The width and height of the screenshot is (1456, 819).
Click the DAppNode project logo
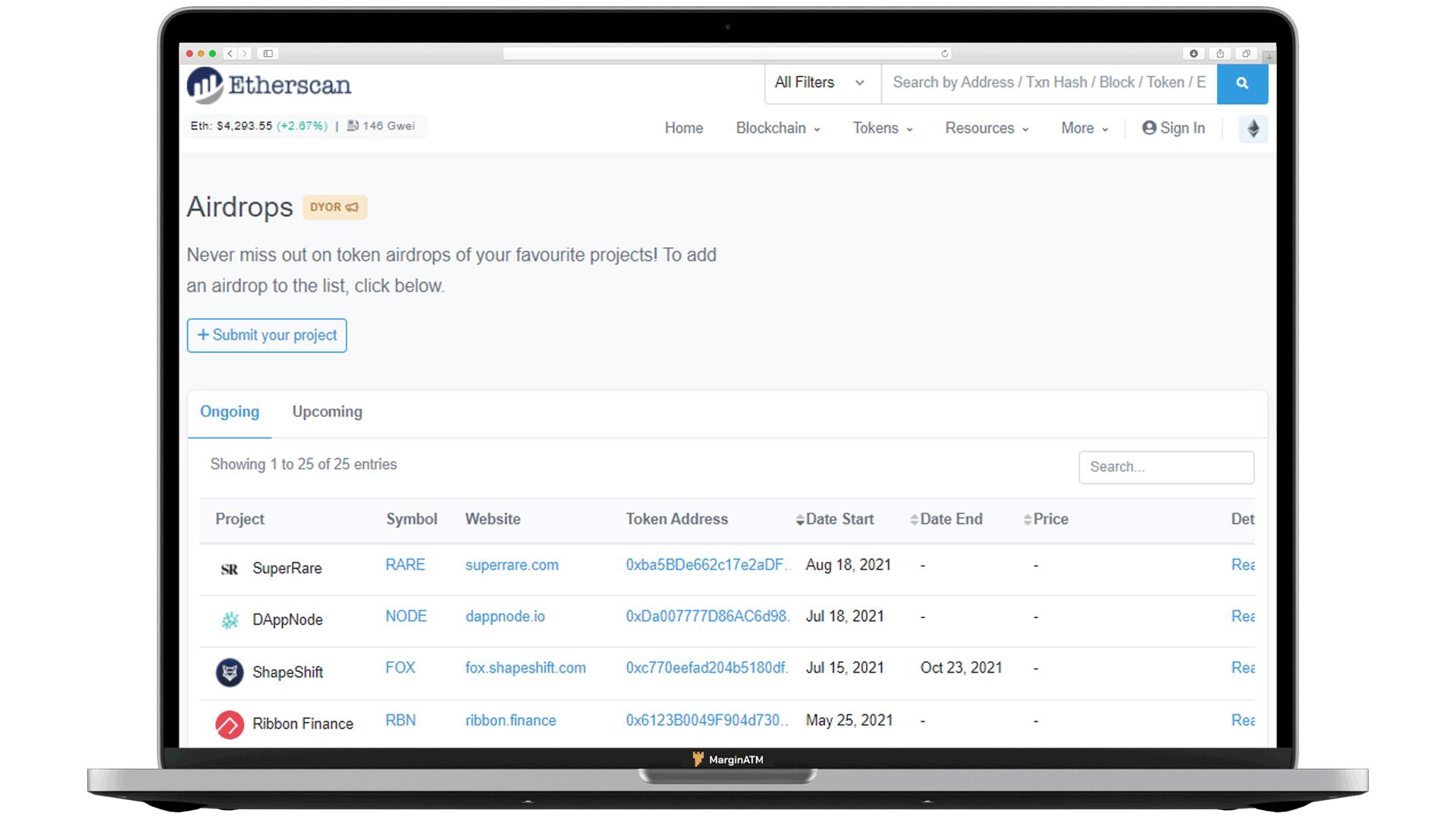pyautogui.click(x=229, y=620)
